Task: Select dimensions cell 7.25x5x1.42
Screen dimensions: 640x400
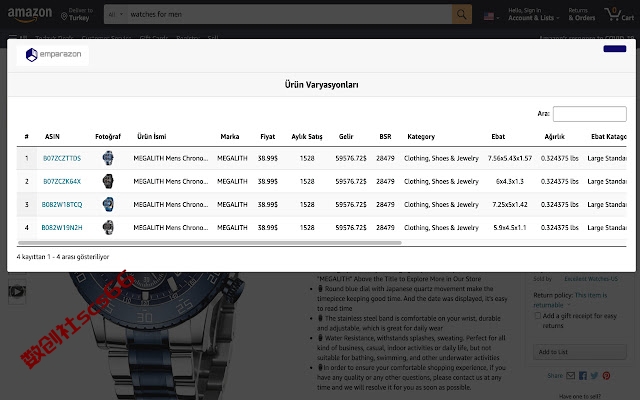Action: click(x=510, y=204)
